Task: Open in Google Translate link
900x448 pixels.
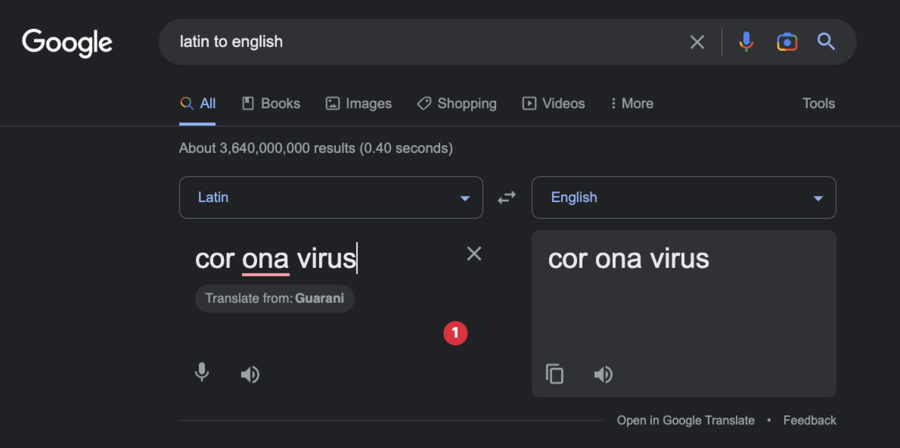Action: click(x=685, y=420)
